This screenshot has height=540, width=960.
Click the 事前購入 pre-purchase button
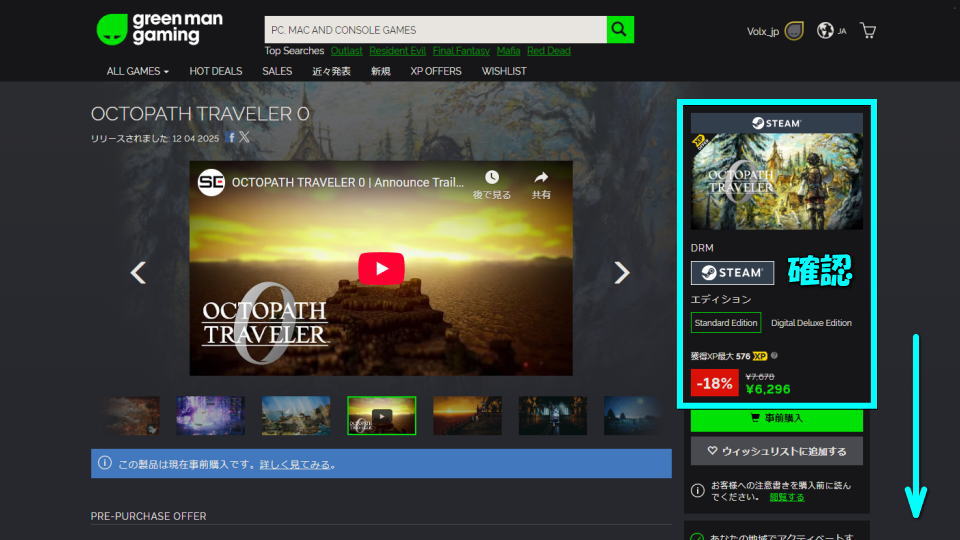click(776, 419)
